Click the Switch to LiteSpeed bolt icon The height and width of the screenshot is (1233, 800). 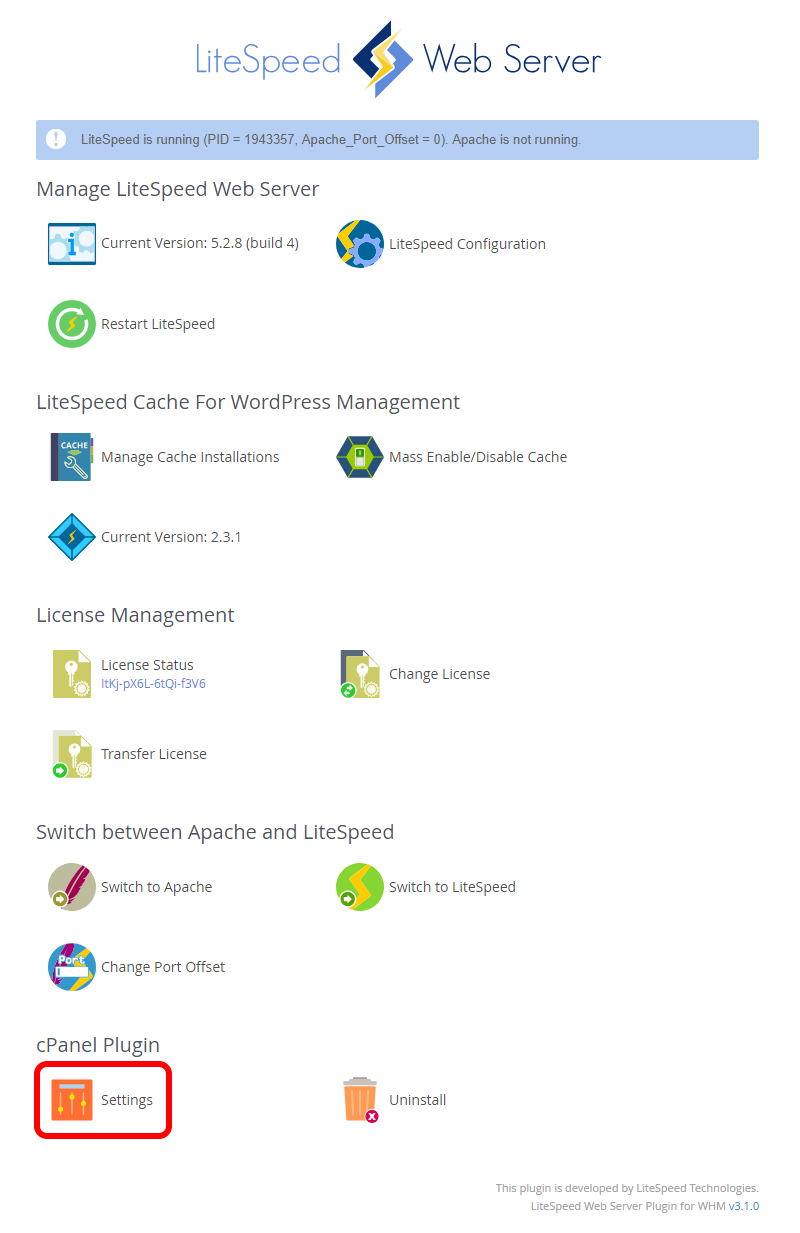pyautogui.click(x=360, y=887)
